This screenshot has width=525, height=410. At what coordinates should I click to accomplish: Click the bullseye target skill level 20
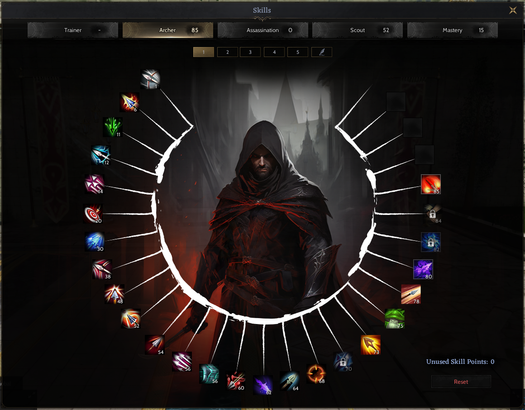93,214
